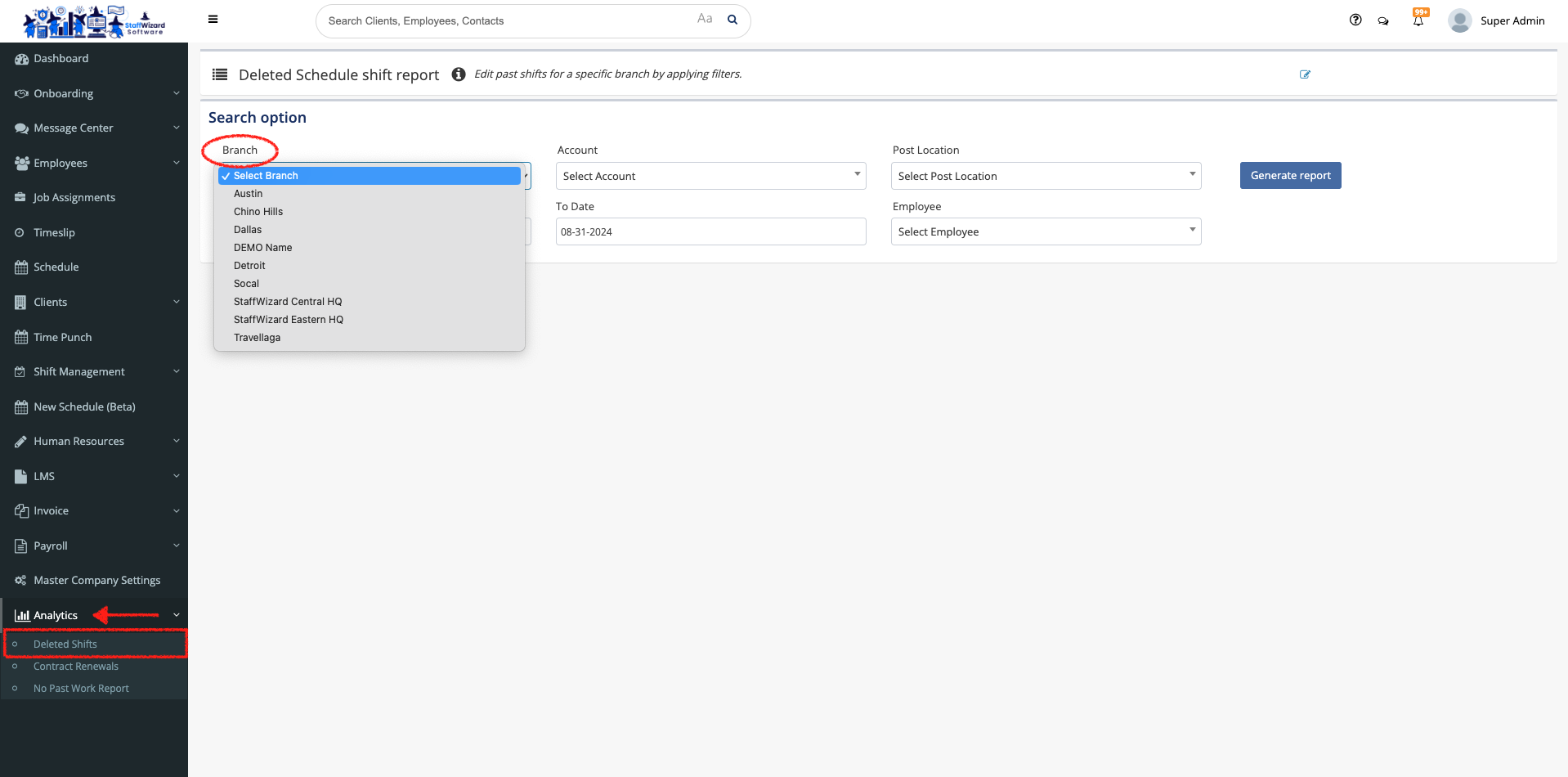Click the To Date input field
1568x777 pixels.
[x=710, y=231]
